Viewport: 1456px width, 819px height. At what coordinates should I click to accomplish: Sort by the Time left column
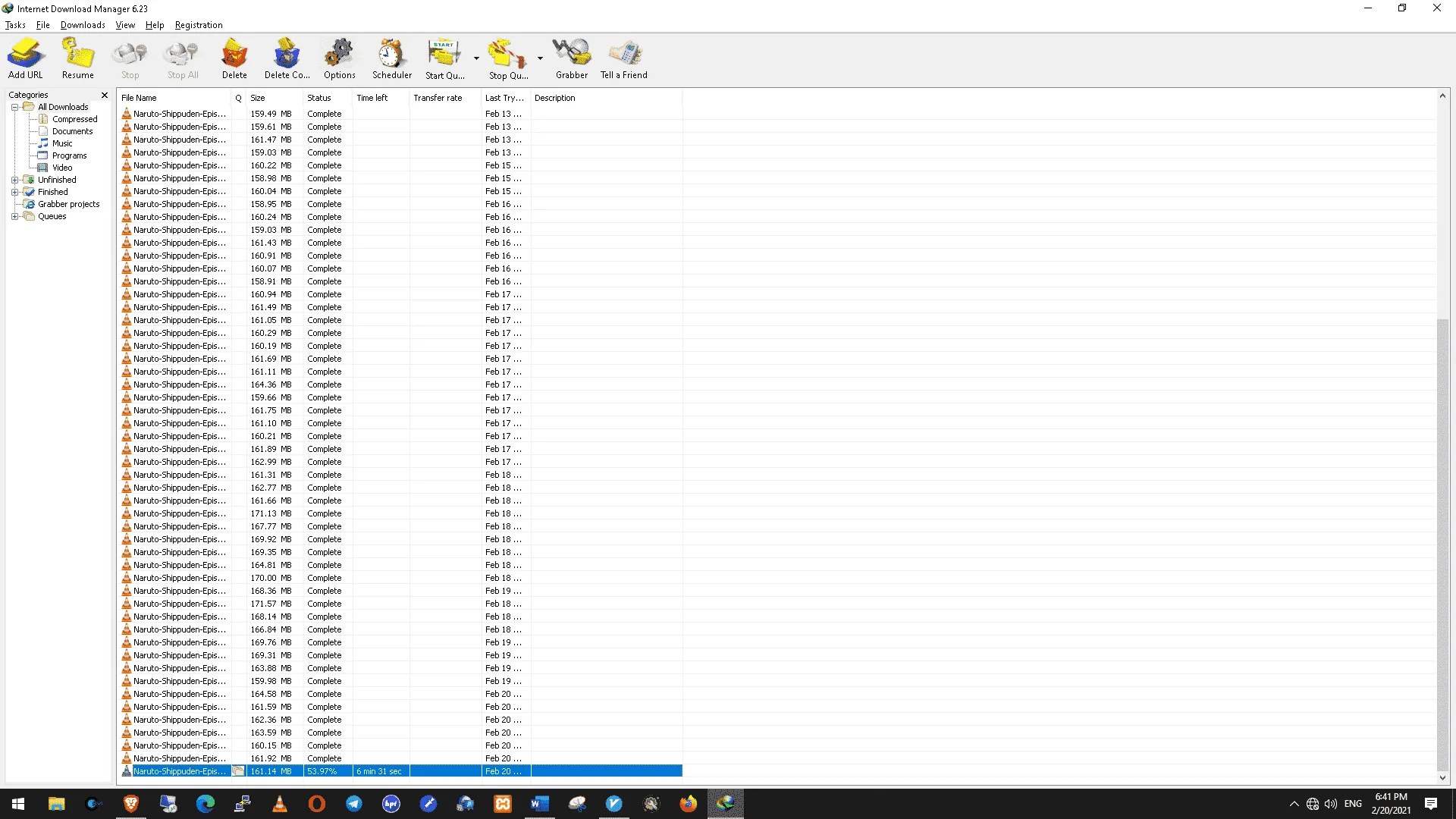click(x=381, y=98)
